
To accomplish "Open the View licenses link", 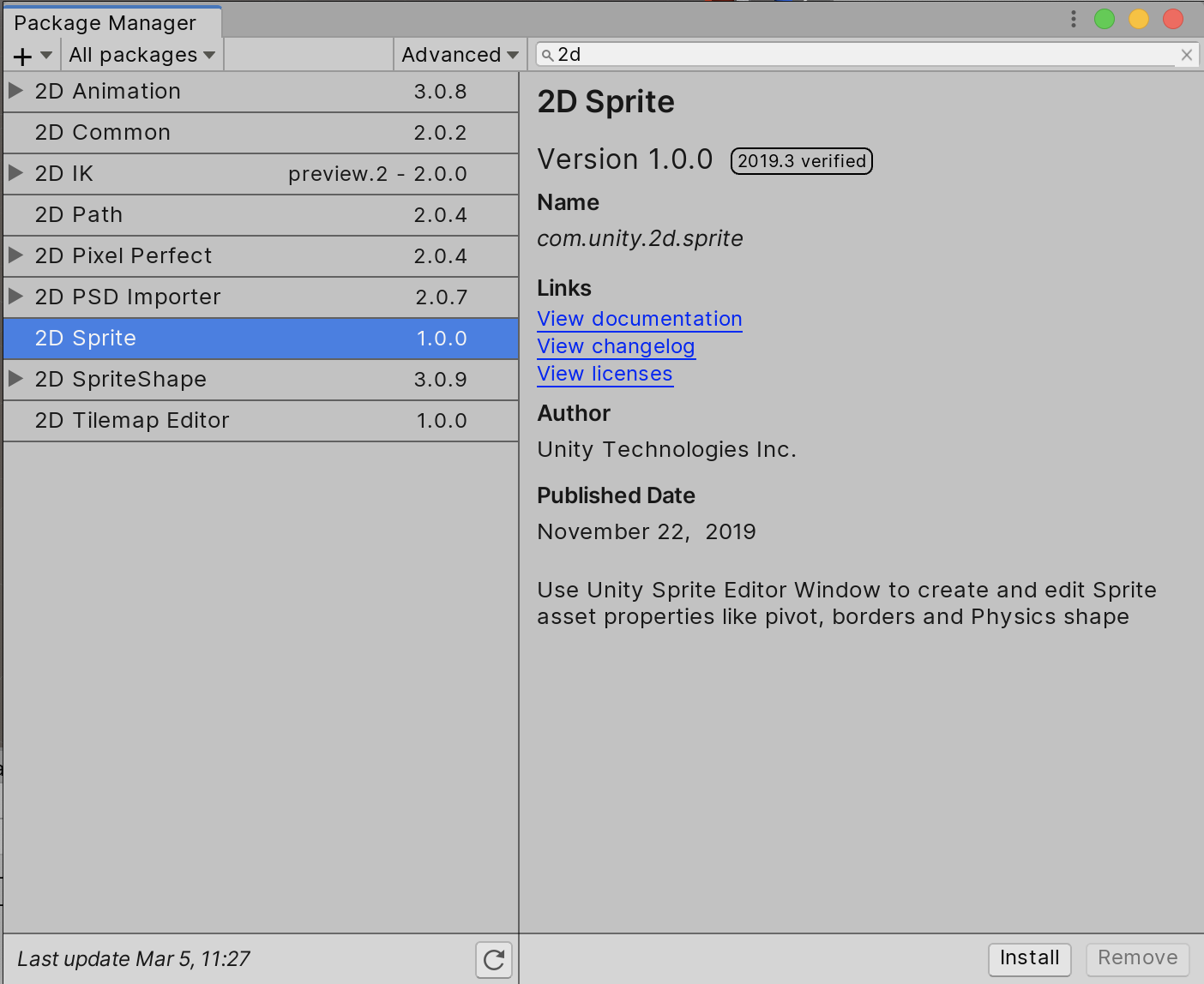I will [x=605, y=374].
